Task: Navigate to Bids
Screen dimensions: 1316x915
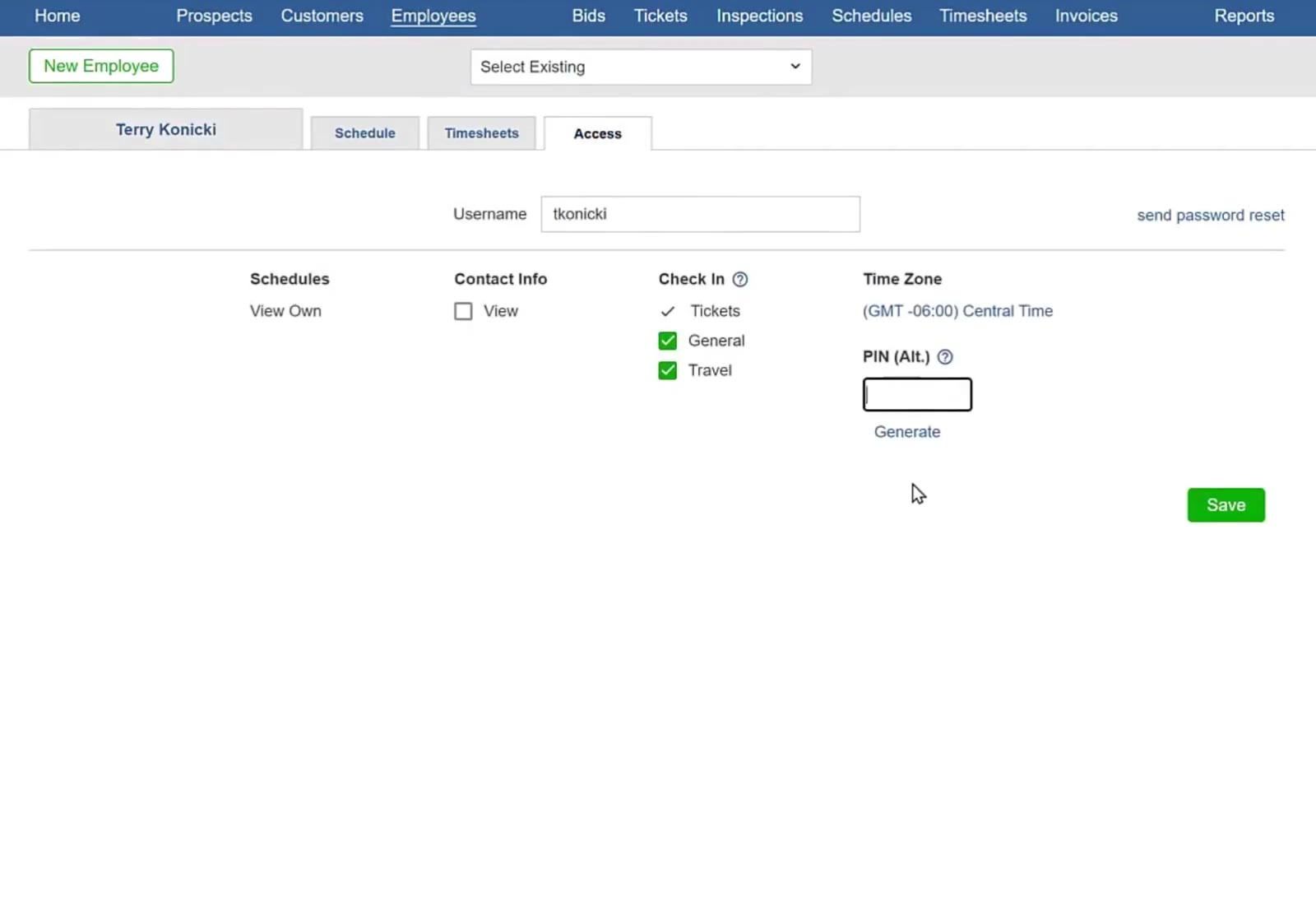Action: (x=589, y=16)
